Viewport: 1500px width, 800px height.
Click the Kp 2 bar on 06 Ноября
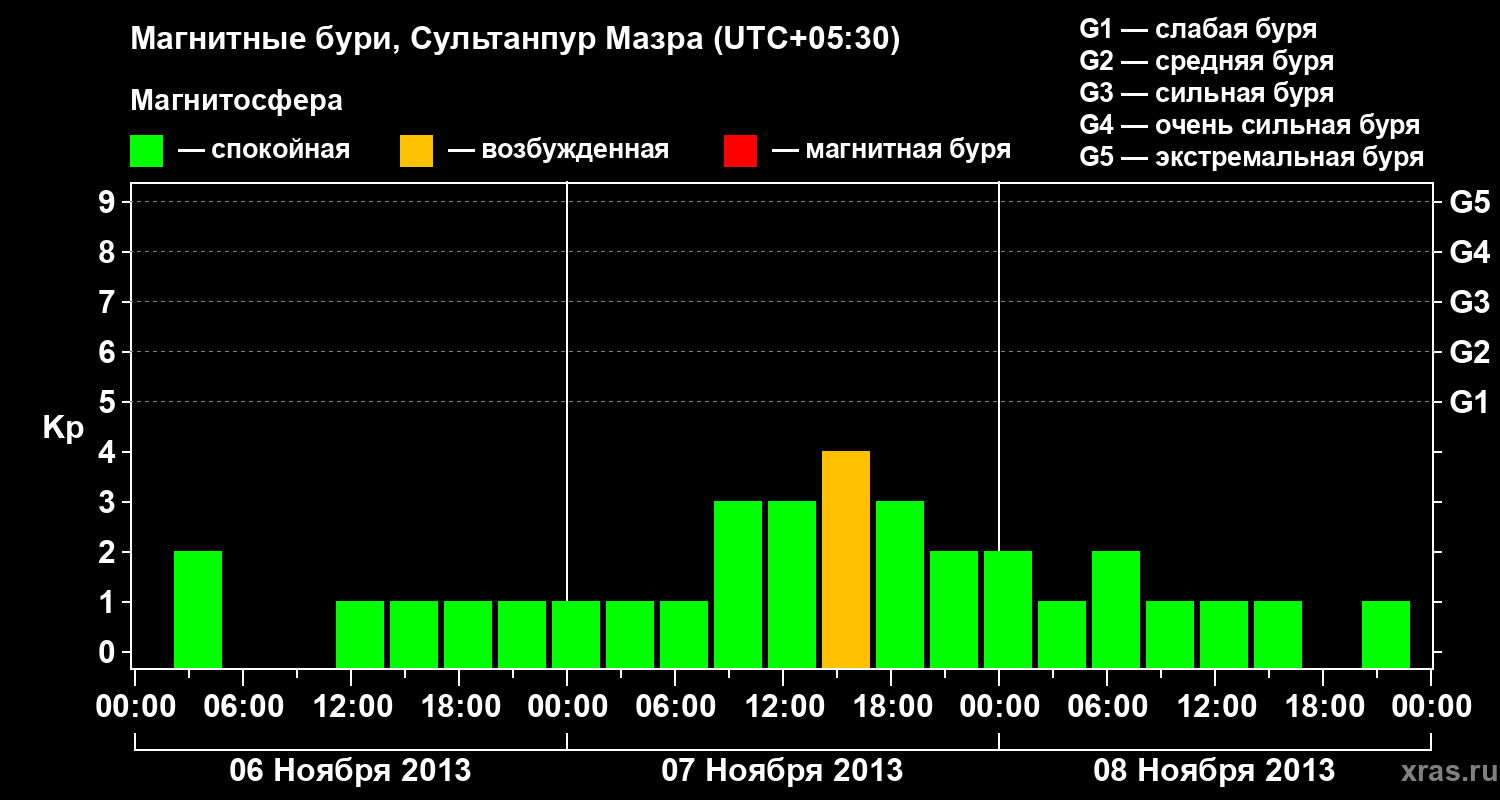(x=198, y=609)
